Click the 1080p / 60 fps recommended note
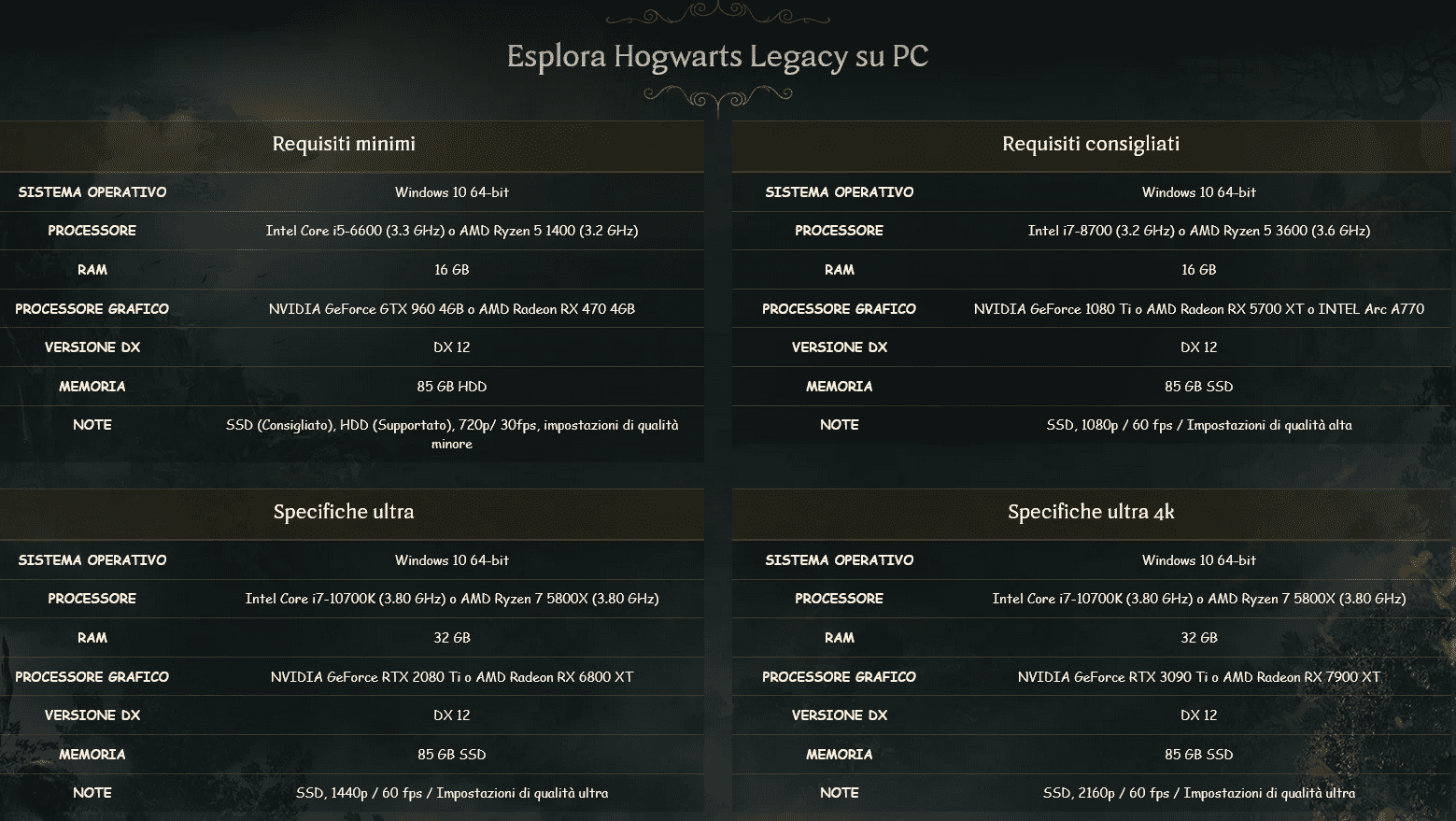Viewport: 1456px width, 821px height. click(x=1199, y=425)
